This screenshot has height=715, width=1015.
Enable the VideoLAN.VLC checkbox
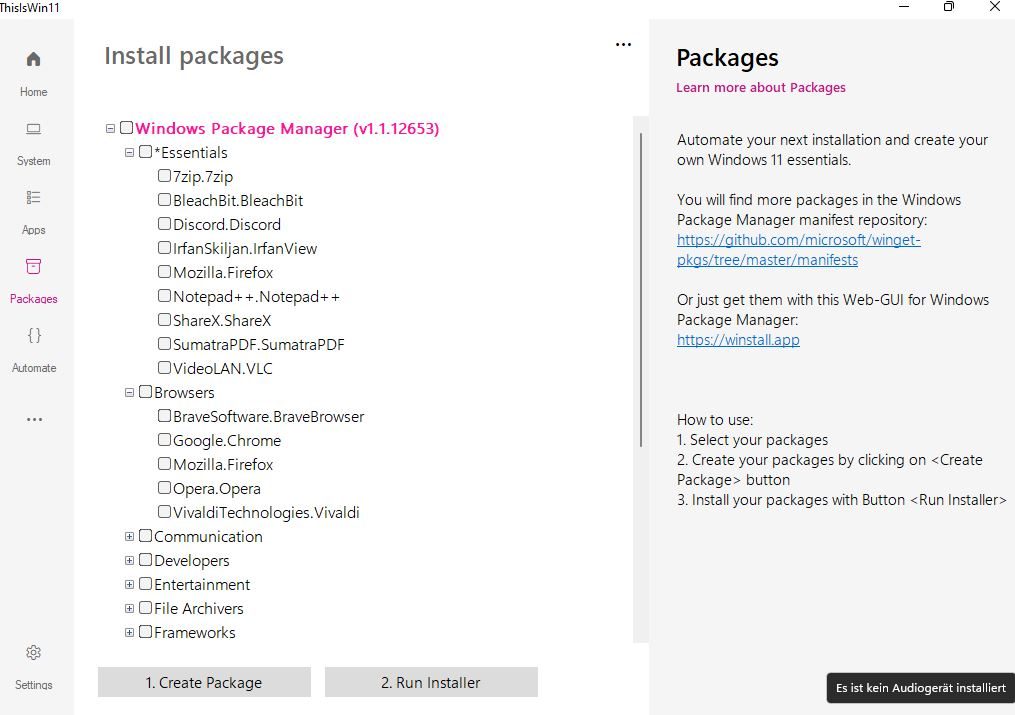pyautogui.click(x=164, y=368)
